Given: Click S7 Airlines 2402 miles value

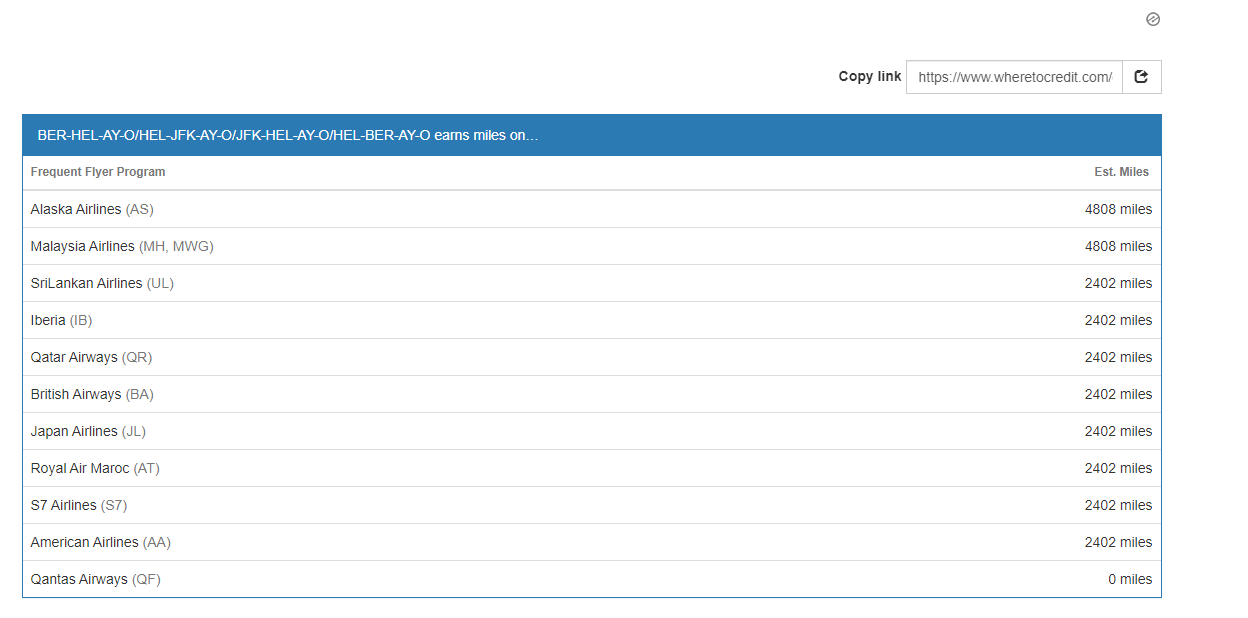Looking at the screenshot, I should [1118, 505].
